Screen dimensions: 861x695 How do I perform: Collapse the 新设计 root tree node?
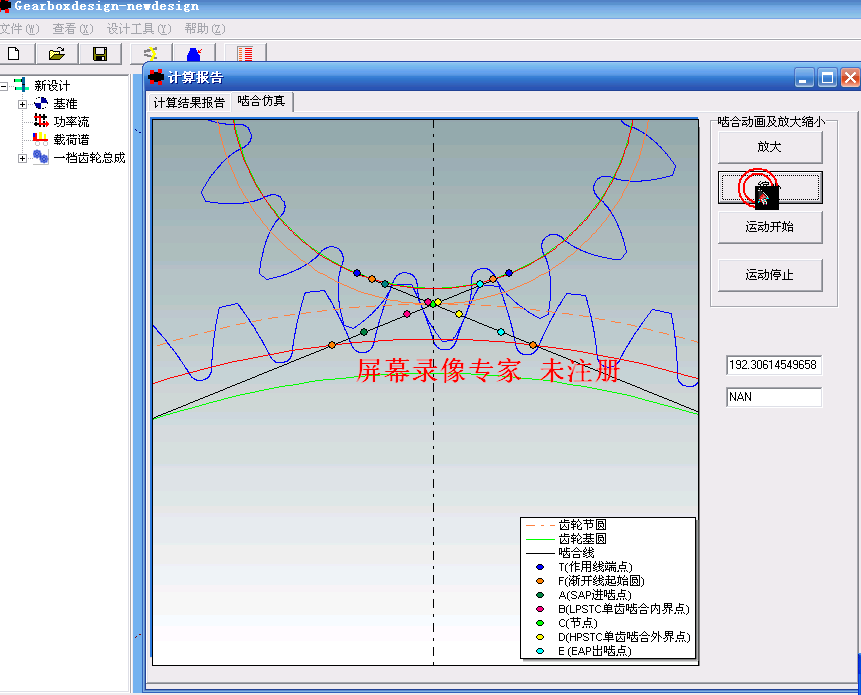4,86
